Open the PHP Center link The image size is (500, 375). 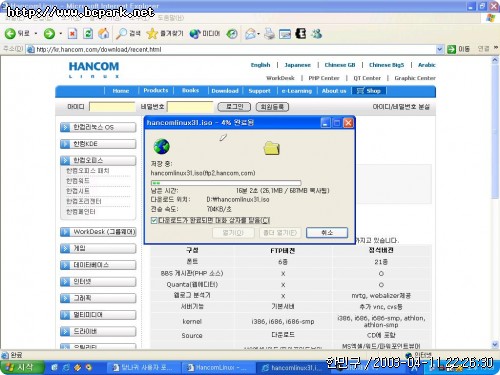pos(324,78)
